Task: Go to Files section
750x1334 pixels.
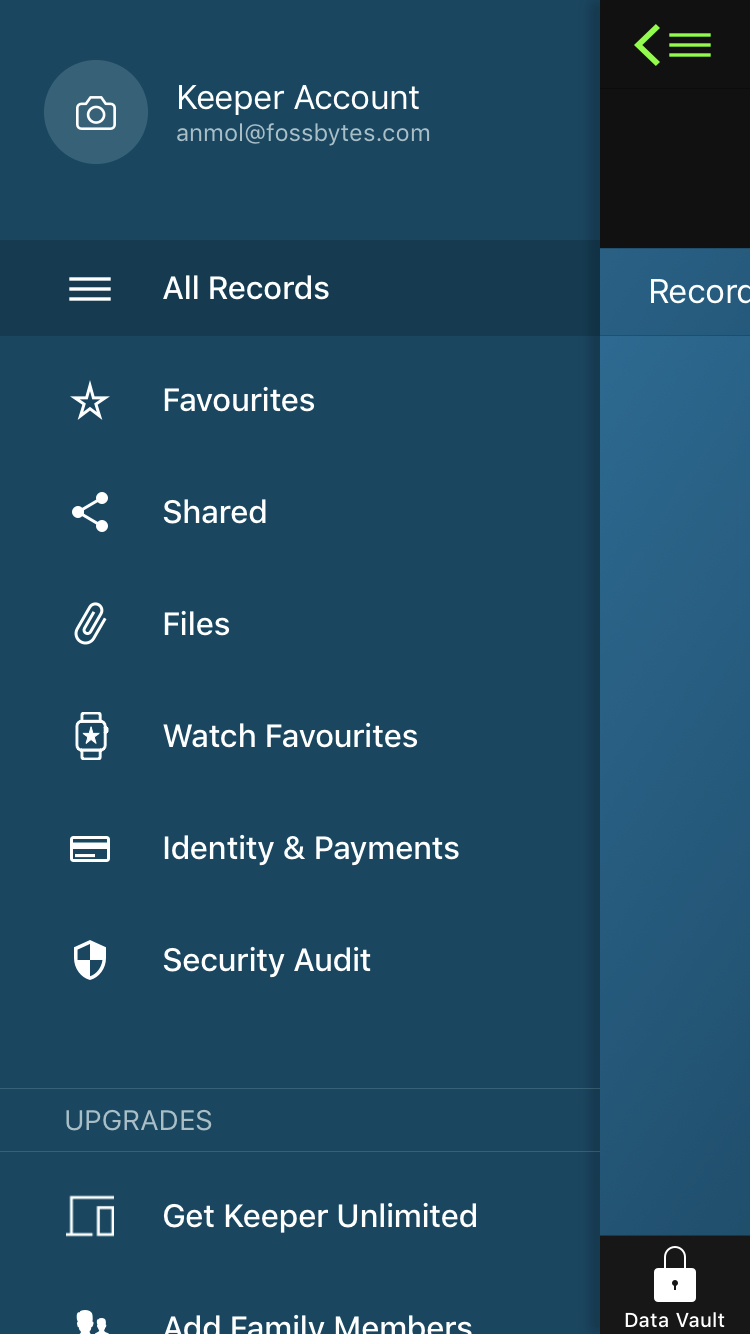Action: tap(196, 624)
